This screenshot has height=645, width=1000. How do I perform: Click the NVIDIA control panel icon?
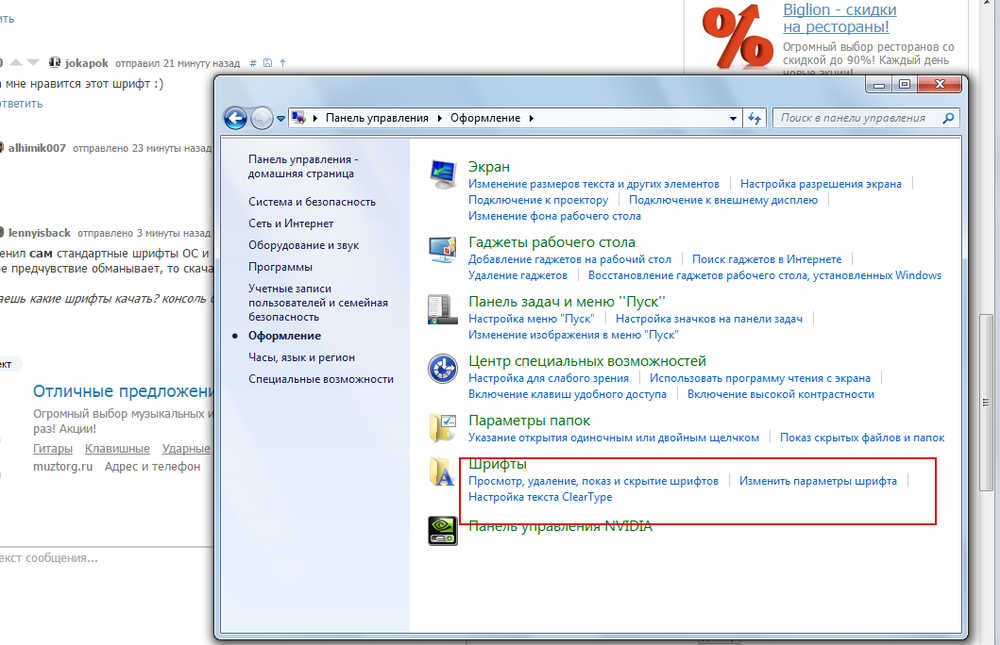(443, 530)
